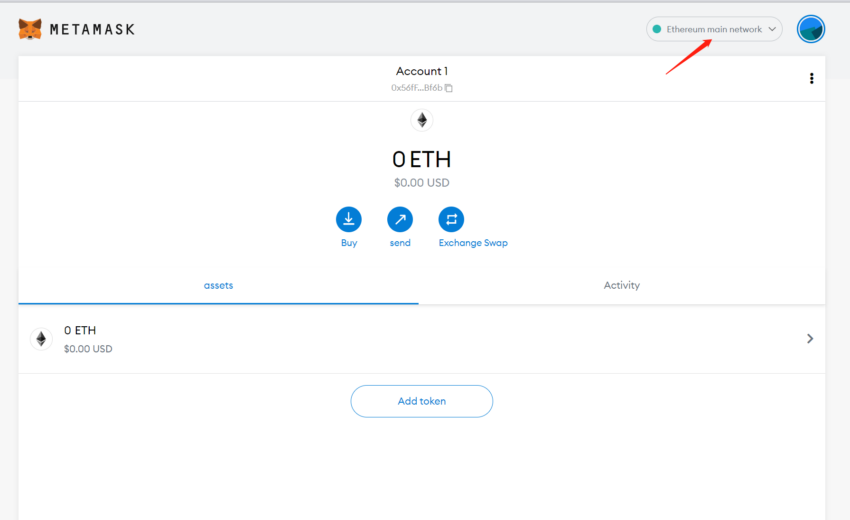This screenshot has height=520, width=850.
Task: Click the Account 1 name
Action: click(x=422, y=71)
